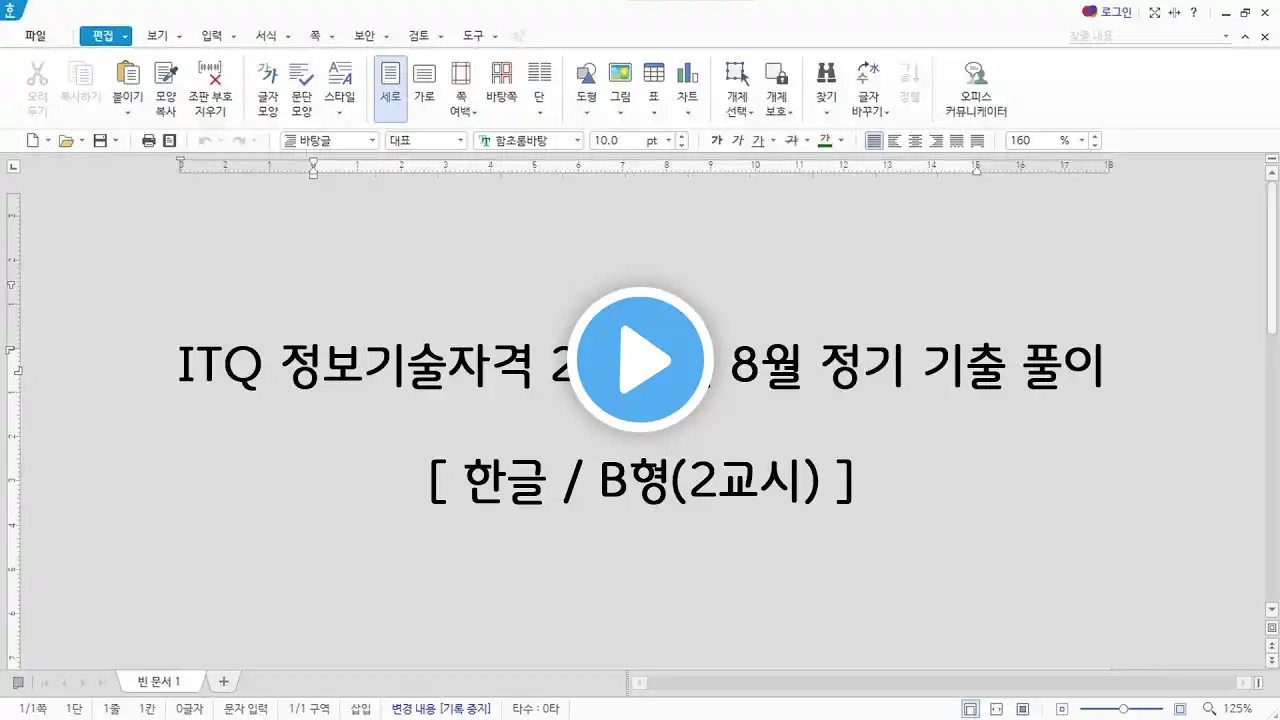Select Portrait (세로) page orientation
This screenshot has height=720, width=1280.
coord(390,88)
